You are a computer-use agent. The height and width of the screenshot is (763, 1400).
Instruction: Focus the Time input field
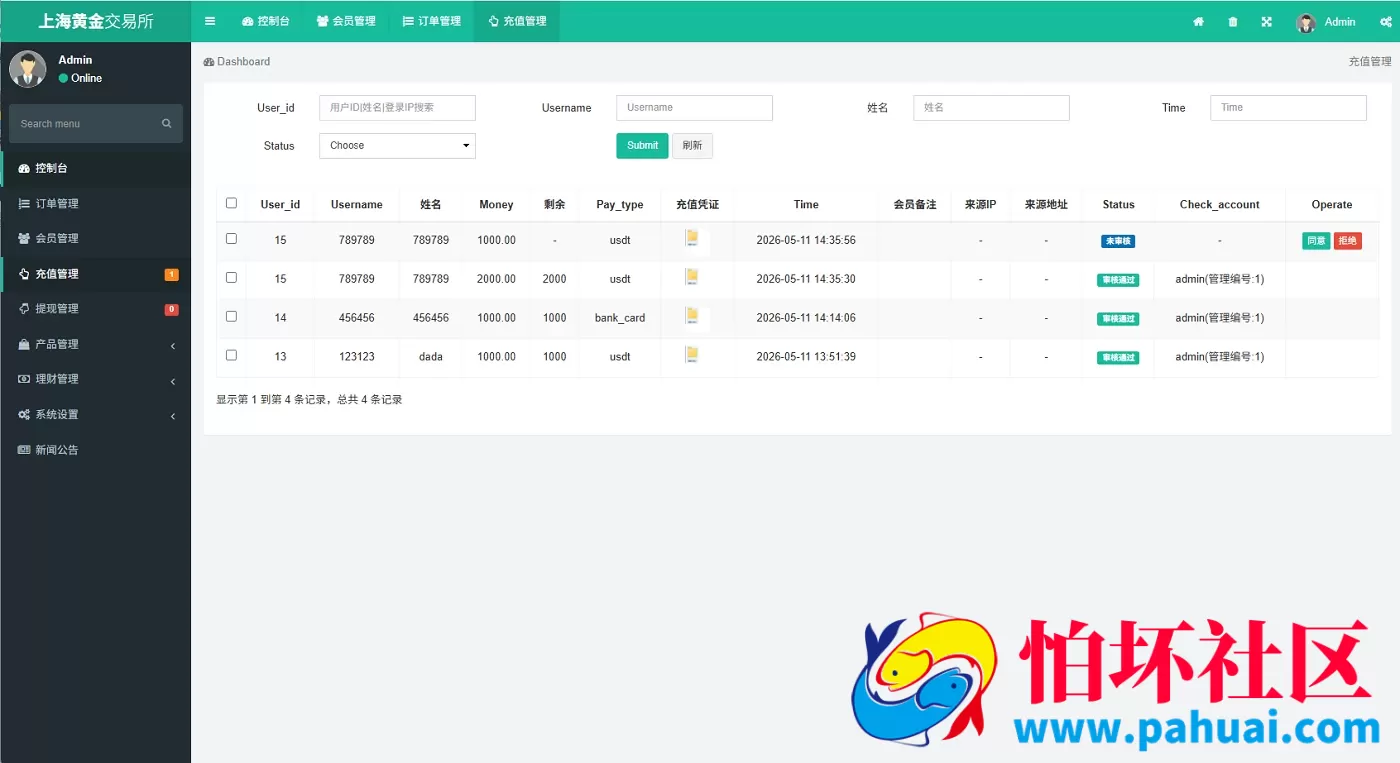pos(1288,108)
